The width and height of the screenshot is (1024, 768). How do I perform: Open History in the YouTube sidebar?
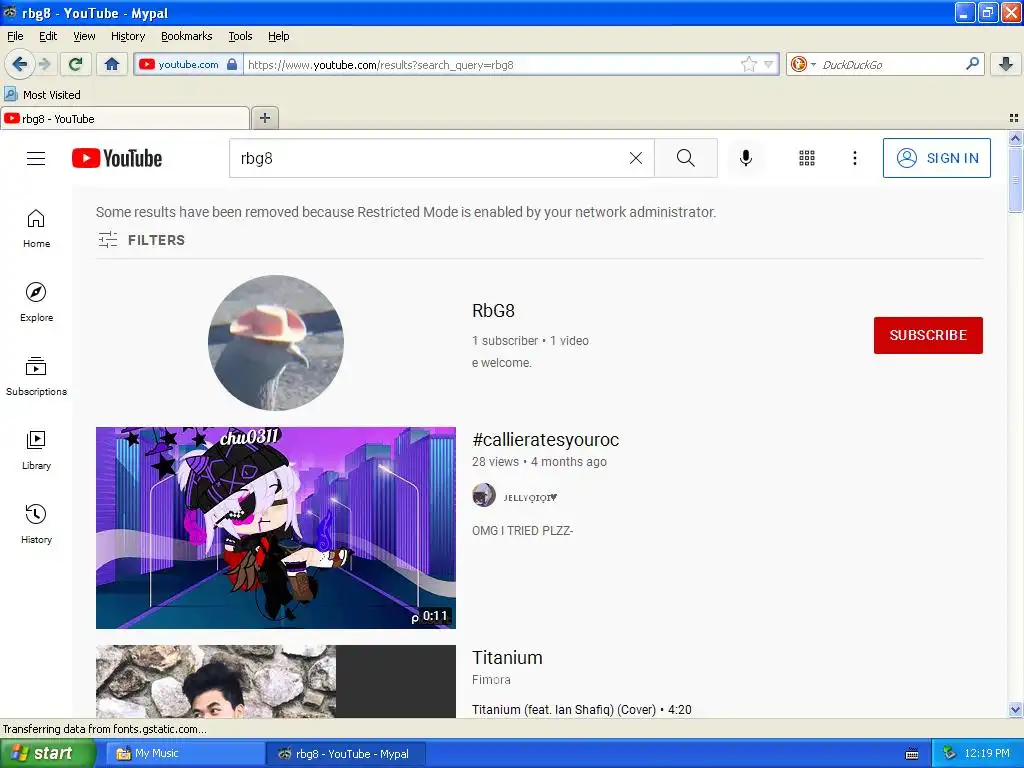[36, 524]
